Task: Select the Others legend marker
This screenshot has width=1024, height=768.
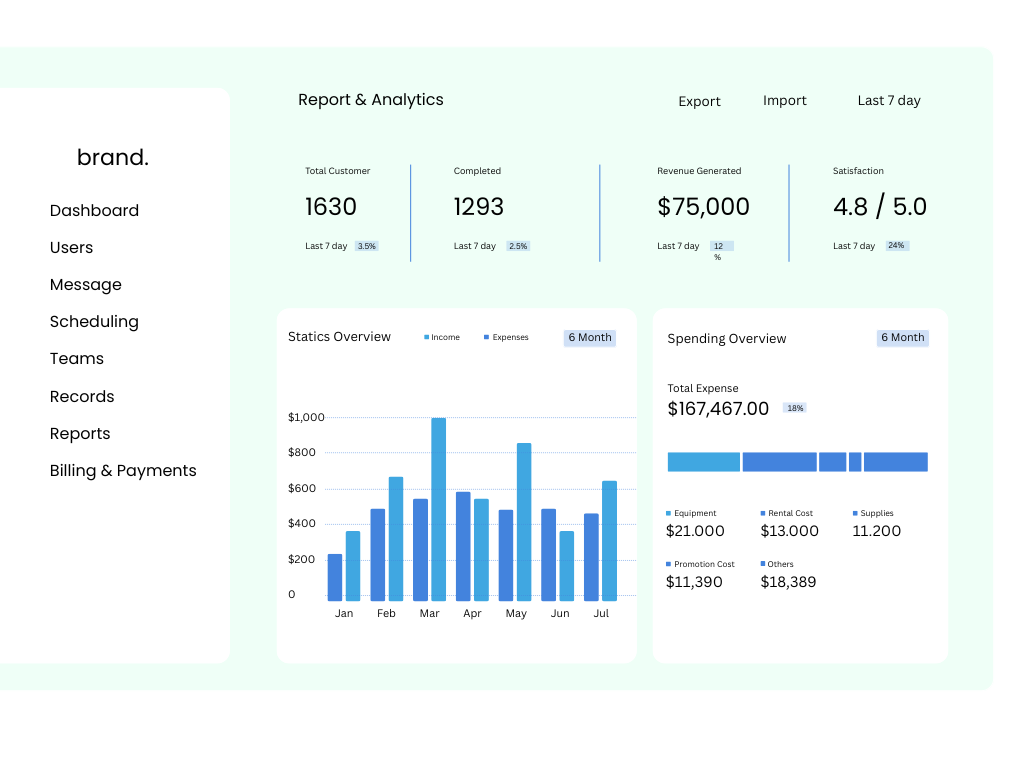Action: tap(763, 565)
